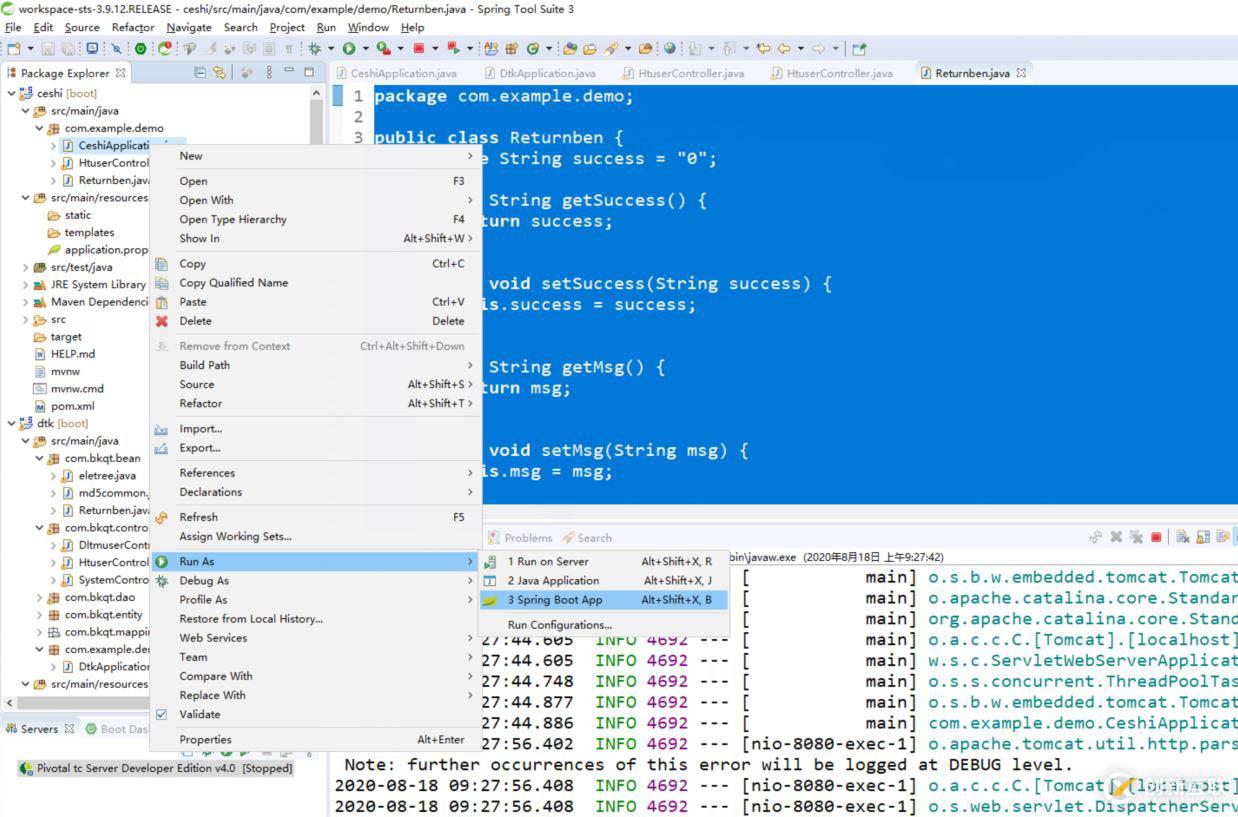Viewport: 1238px width, 817px height.
Task: Click the green Run button in toolbar
Action: click(x=349, y=48)
